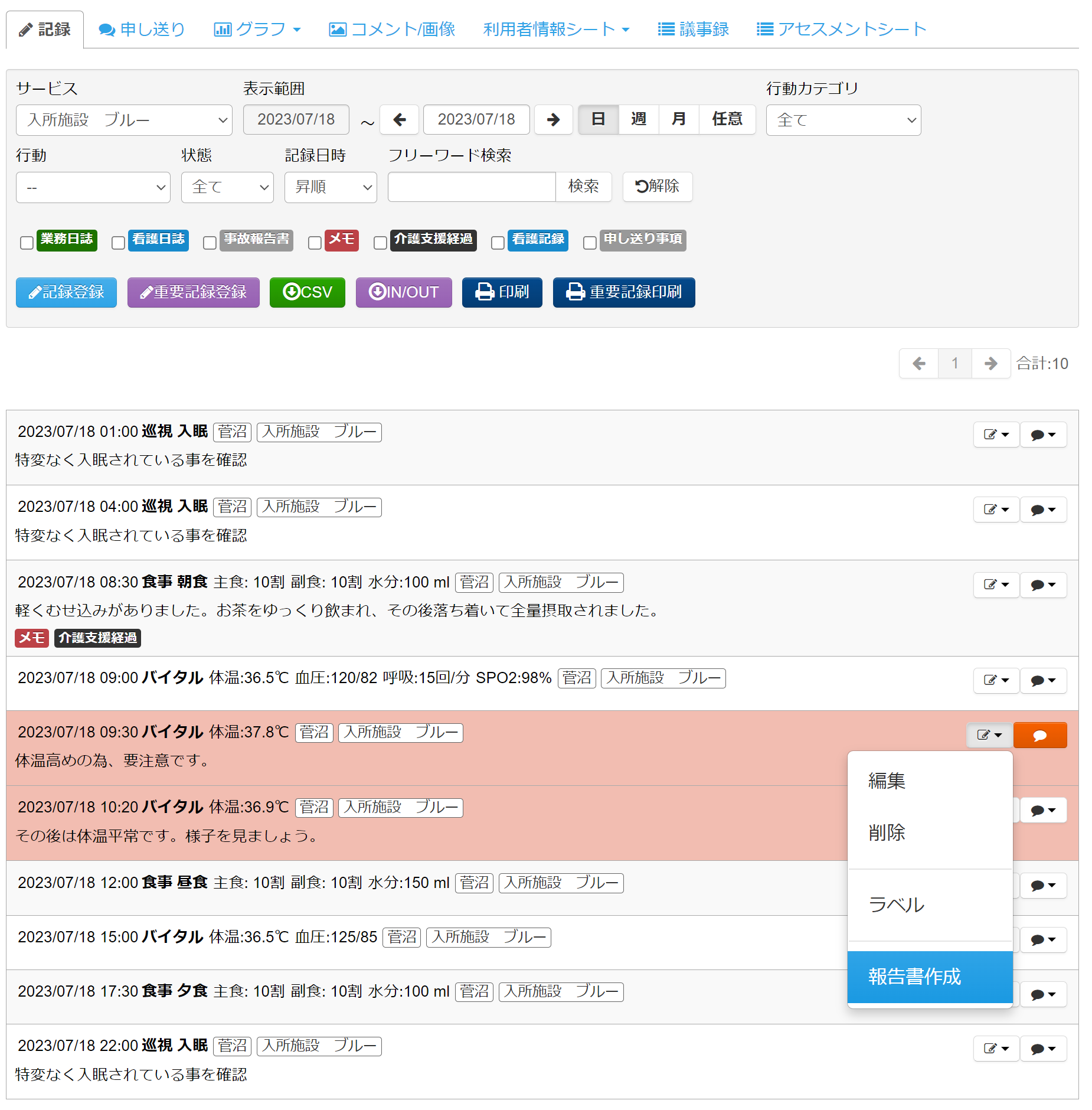
Task: Expand the 行動カテゴリ dropdown
Action: tap(843, 120)
